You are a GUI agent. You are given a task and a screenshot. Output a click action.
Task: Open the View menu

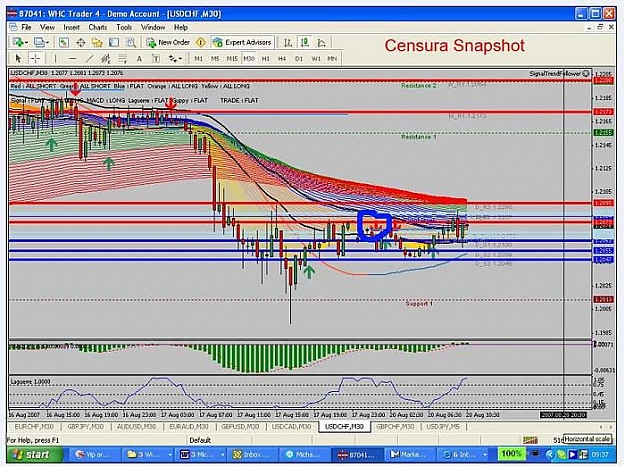coord(47,27)
